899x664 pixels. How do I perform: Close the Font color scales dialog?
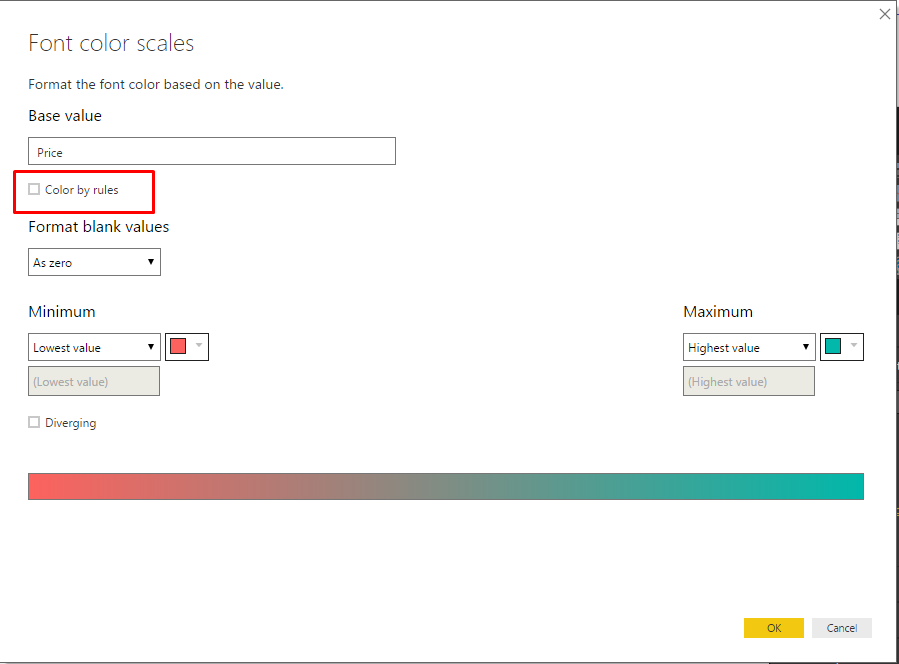884,14
